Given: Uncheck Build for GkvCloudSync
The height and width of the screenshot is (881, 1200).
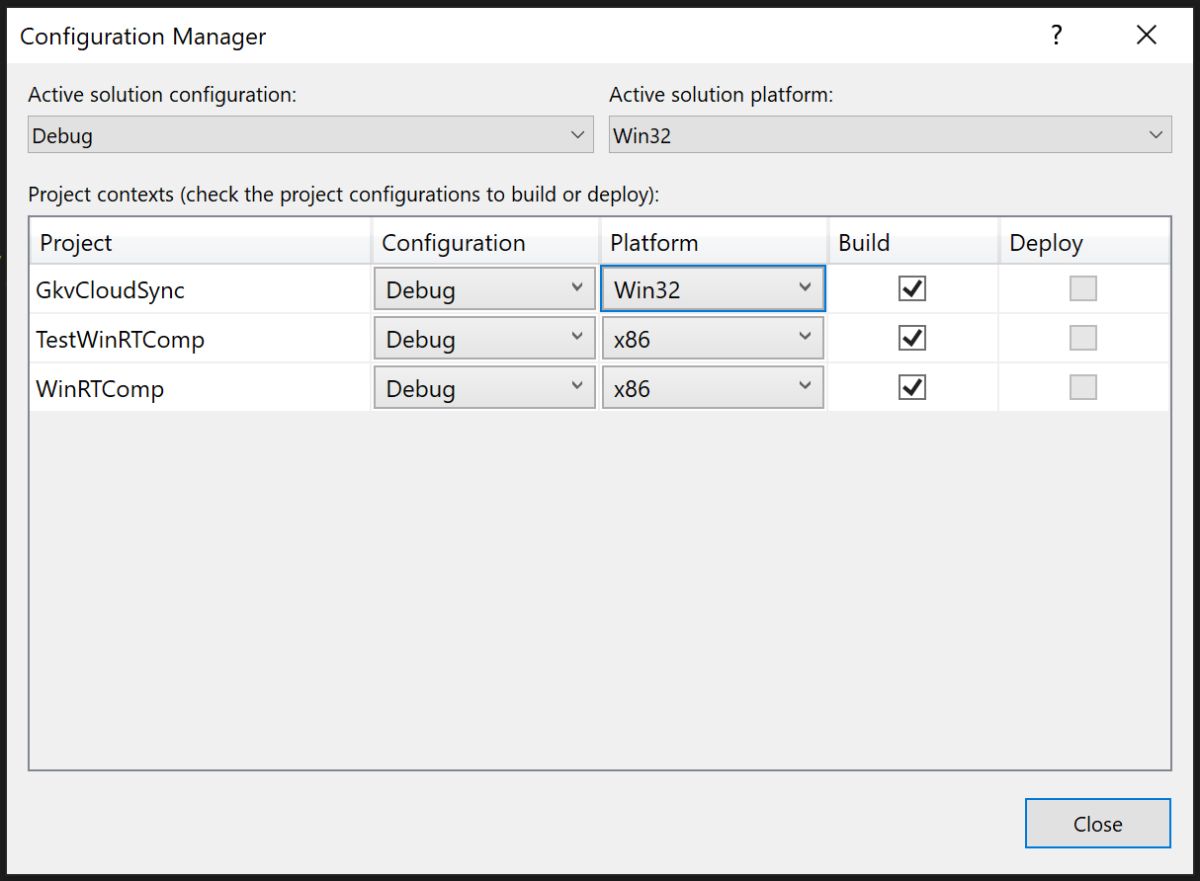Looking at the screenshot, I should coord(912,289).
